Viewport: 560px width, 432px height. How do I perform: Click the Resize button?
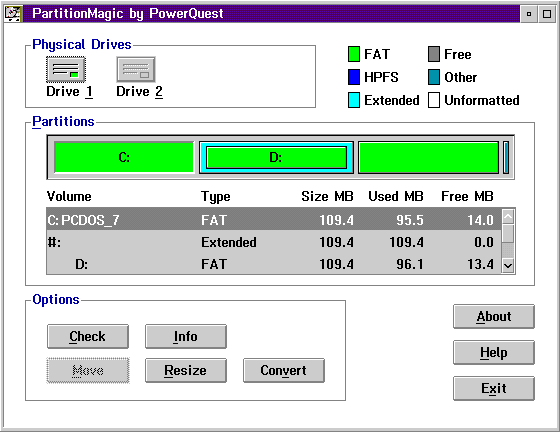pos(186,371)
